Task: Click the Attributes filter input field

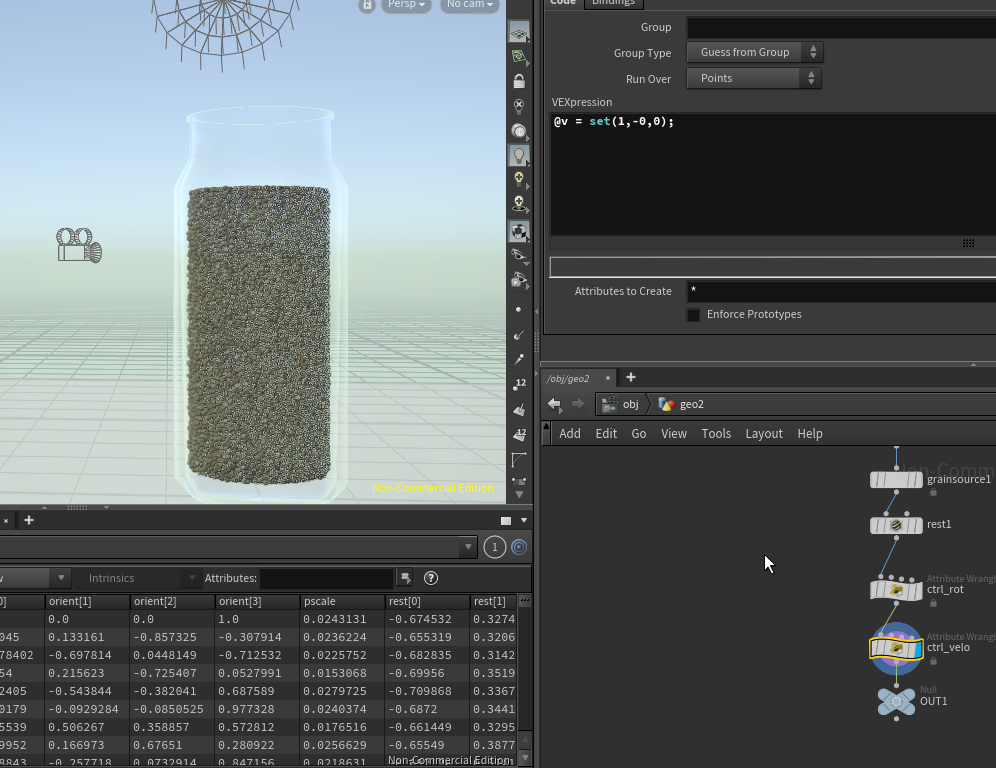Action: click(x=327, y=578)
